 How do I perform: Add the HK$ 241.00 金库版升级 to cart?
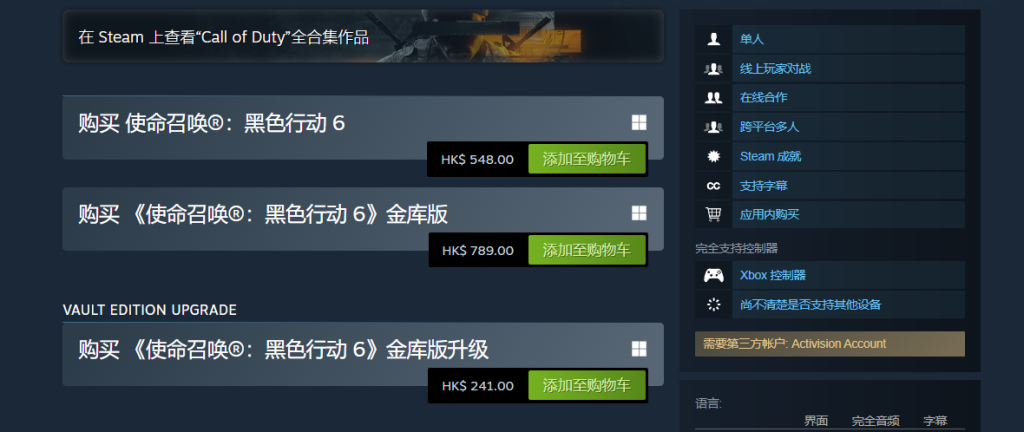tap(586, 386)
